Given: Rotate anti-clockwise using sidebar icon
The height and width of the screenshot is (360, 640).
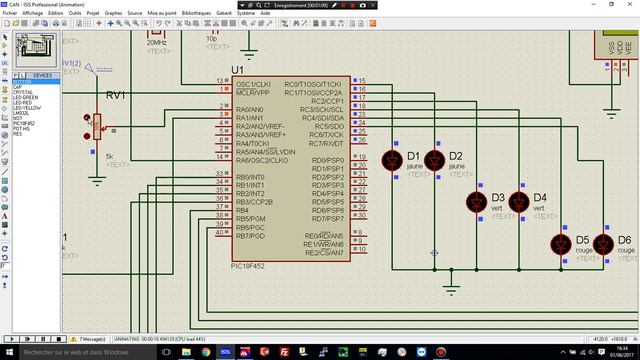Looking at the screenshot, I should (x=5, y=258).
